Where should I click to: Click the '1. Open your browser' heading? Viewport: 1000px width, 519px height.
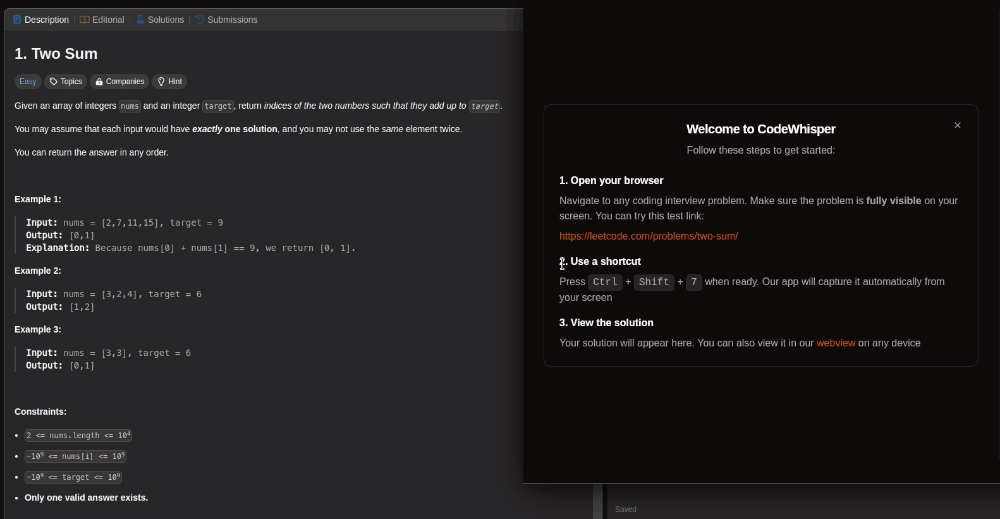tap(611, 180)
